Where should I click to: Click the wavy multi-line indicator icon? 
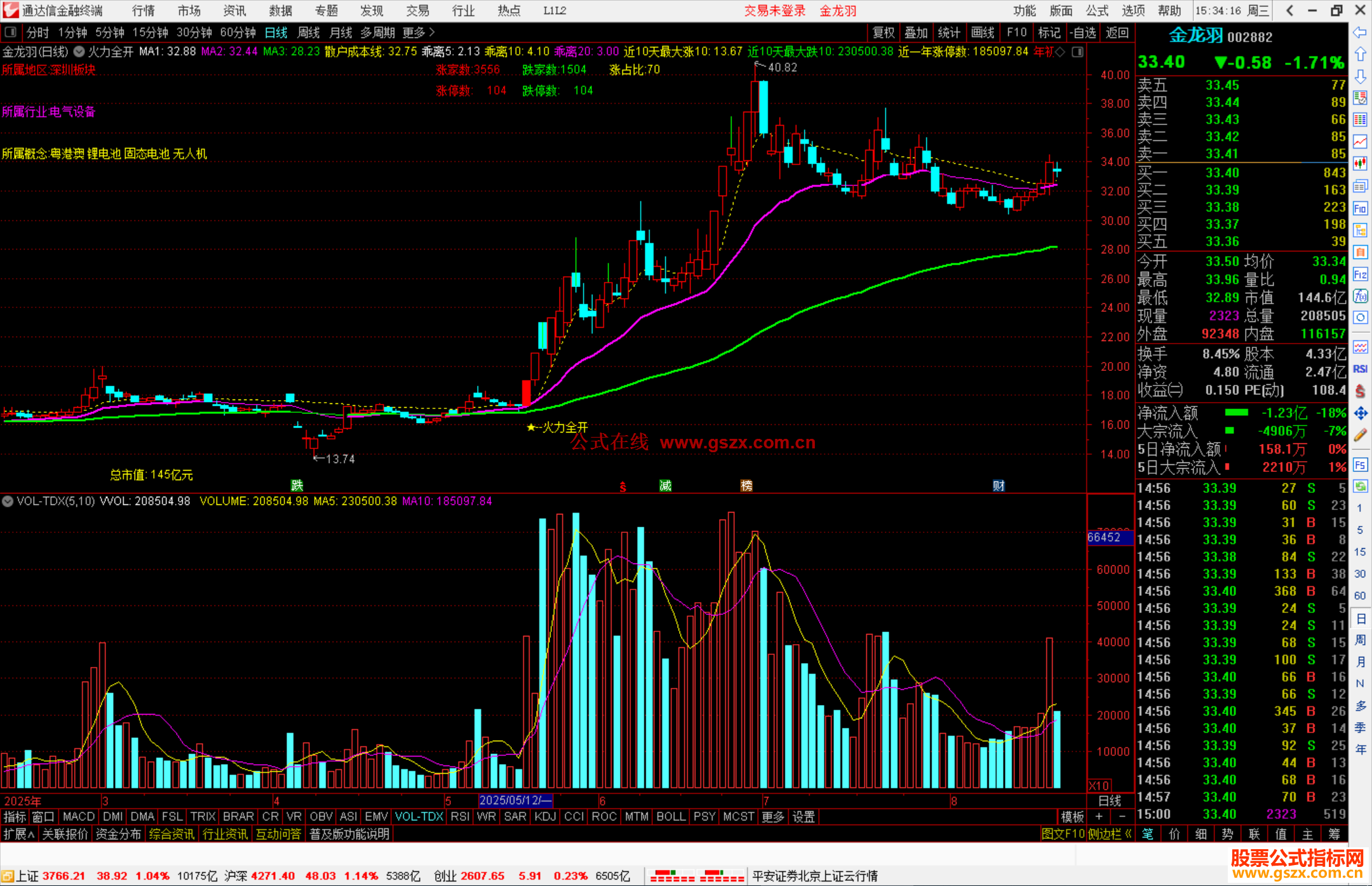coord(1360,347)
